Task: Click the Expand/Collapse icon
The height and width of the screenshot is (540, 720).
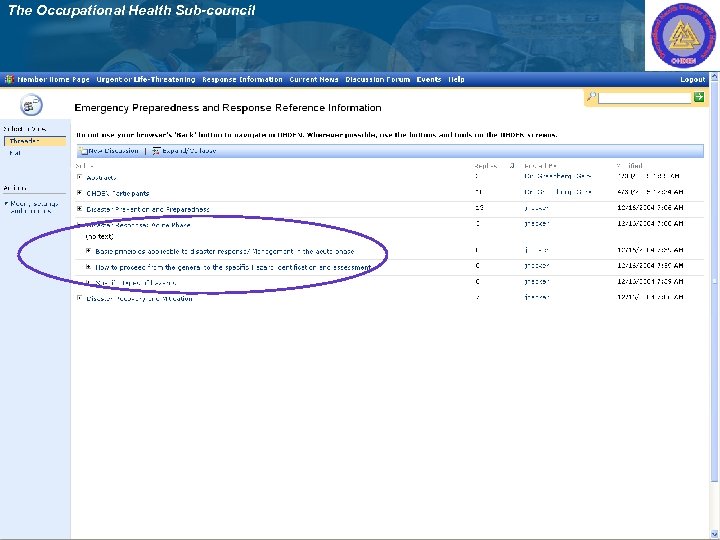Action: (x=157, y=151)
